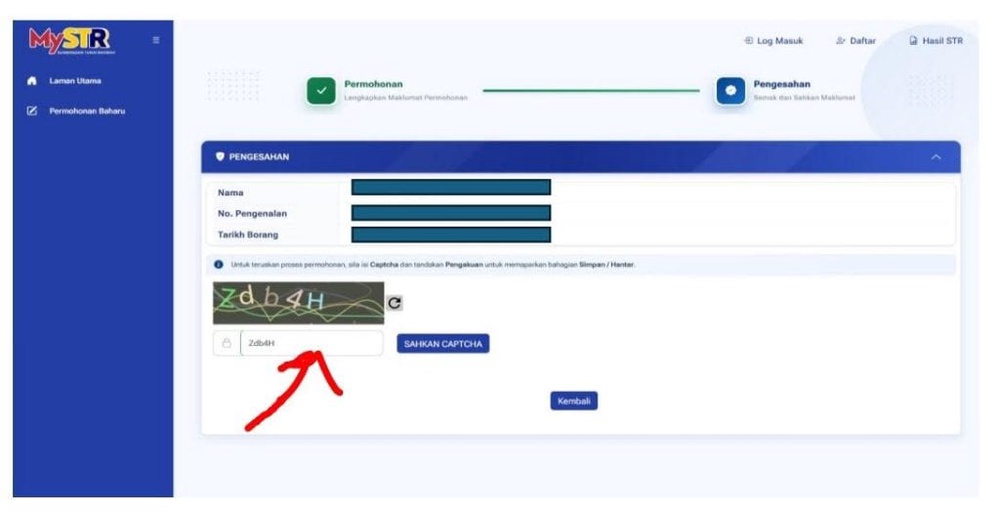This screenshot has width=1000, height=513.
Task: Click the MySTR logo
Action: coord(71,41)
